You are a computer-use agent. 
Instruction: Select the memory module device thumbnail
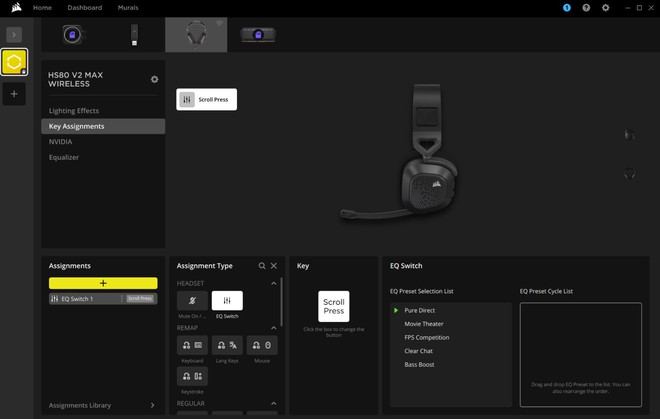tap(258, 35)
